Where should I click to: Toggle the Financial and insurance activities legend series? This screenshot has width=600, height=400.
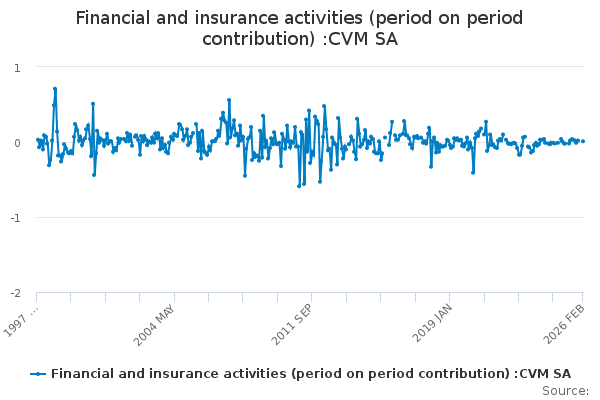[310, 373]
